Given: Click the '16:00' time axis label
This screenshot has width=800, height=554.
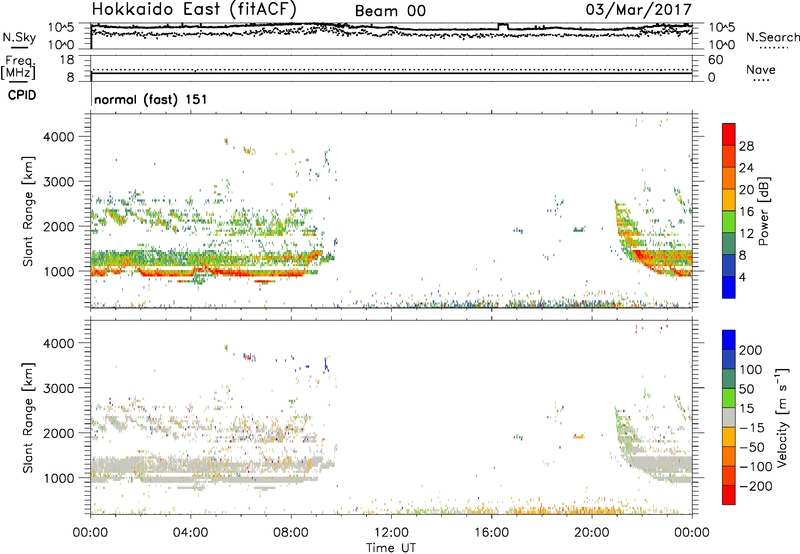Looking at the screenshot, I should pos(491,533).
